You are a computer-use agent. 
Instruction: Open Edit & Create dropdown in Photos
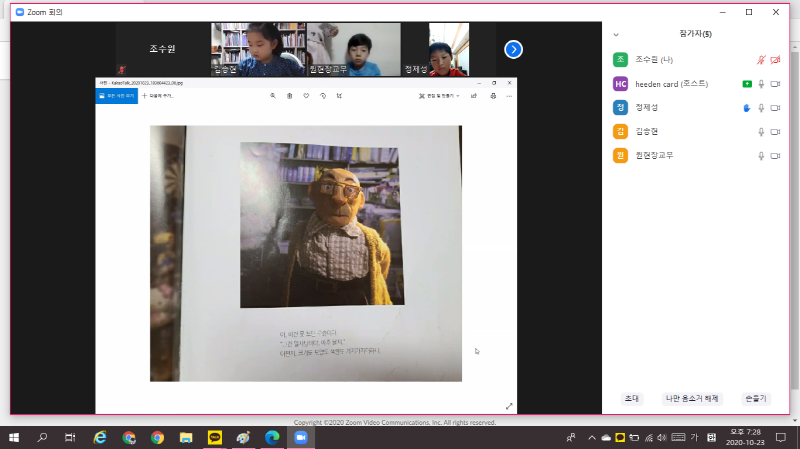[439, 96]
